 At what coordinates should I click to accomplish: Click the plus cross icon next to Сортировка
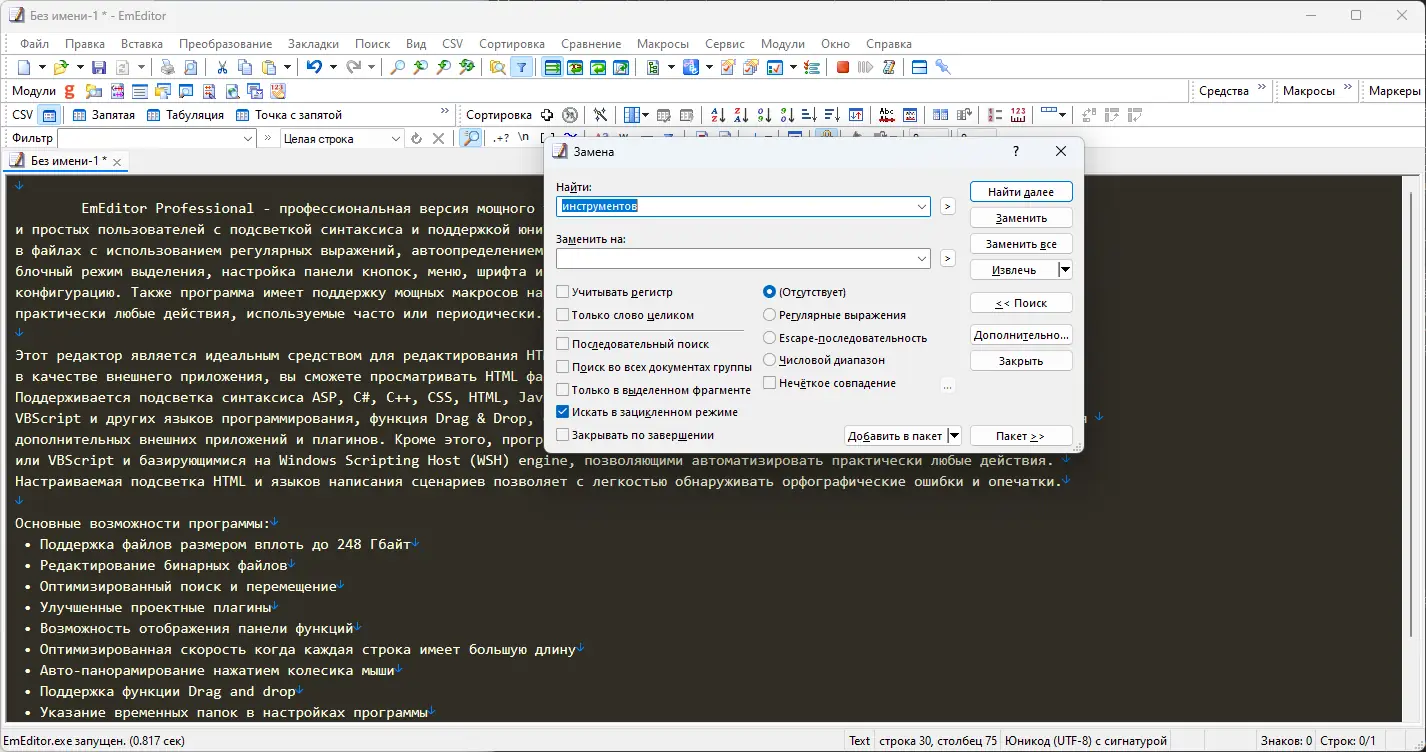tap(547, 115)
